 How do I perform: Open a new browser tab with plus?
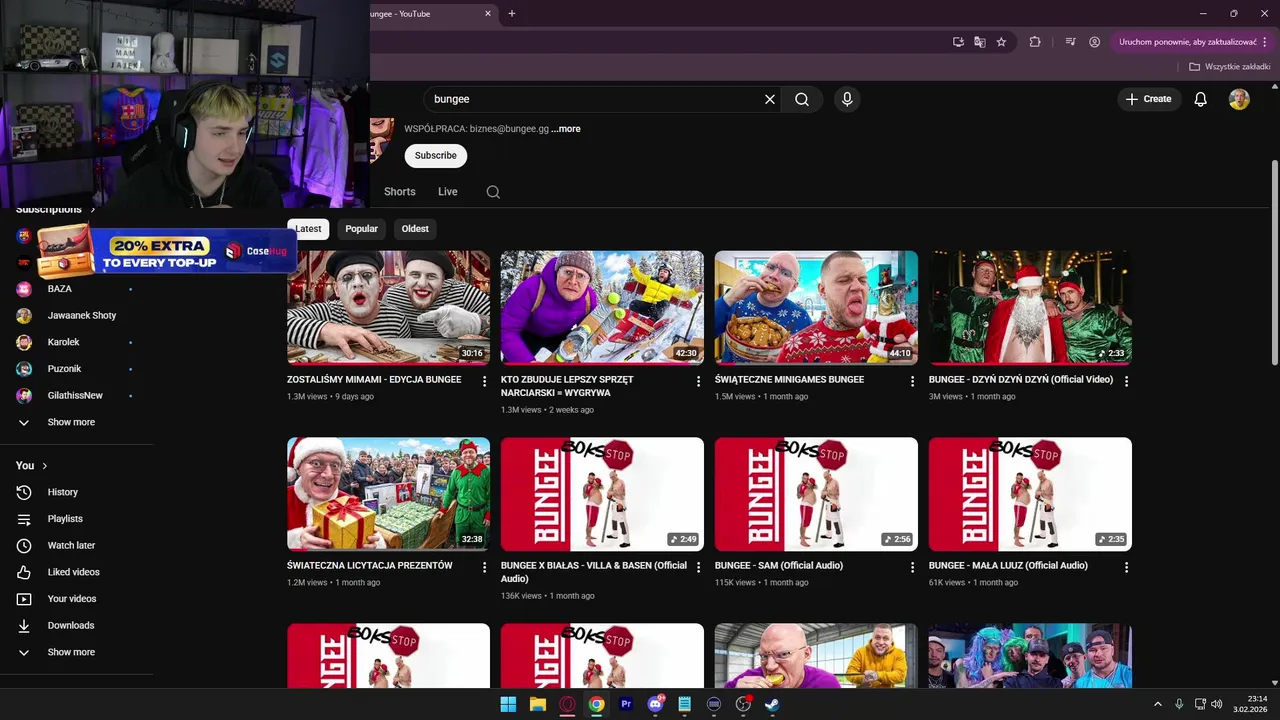click(x=512, y=14)
